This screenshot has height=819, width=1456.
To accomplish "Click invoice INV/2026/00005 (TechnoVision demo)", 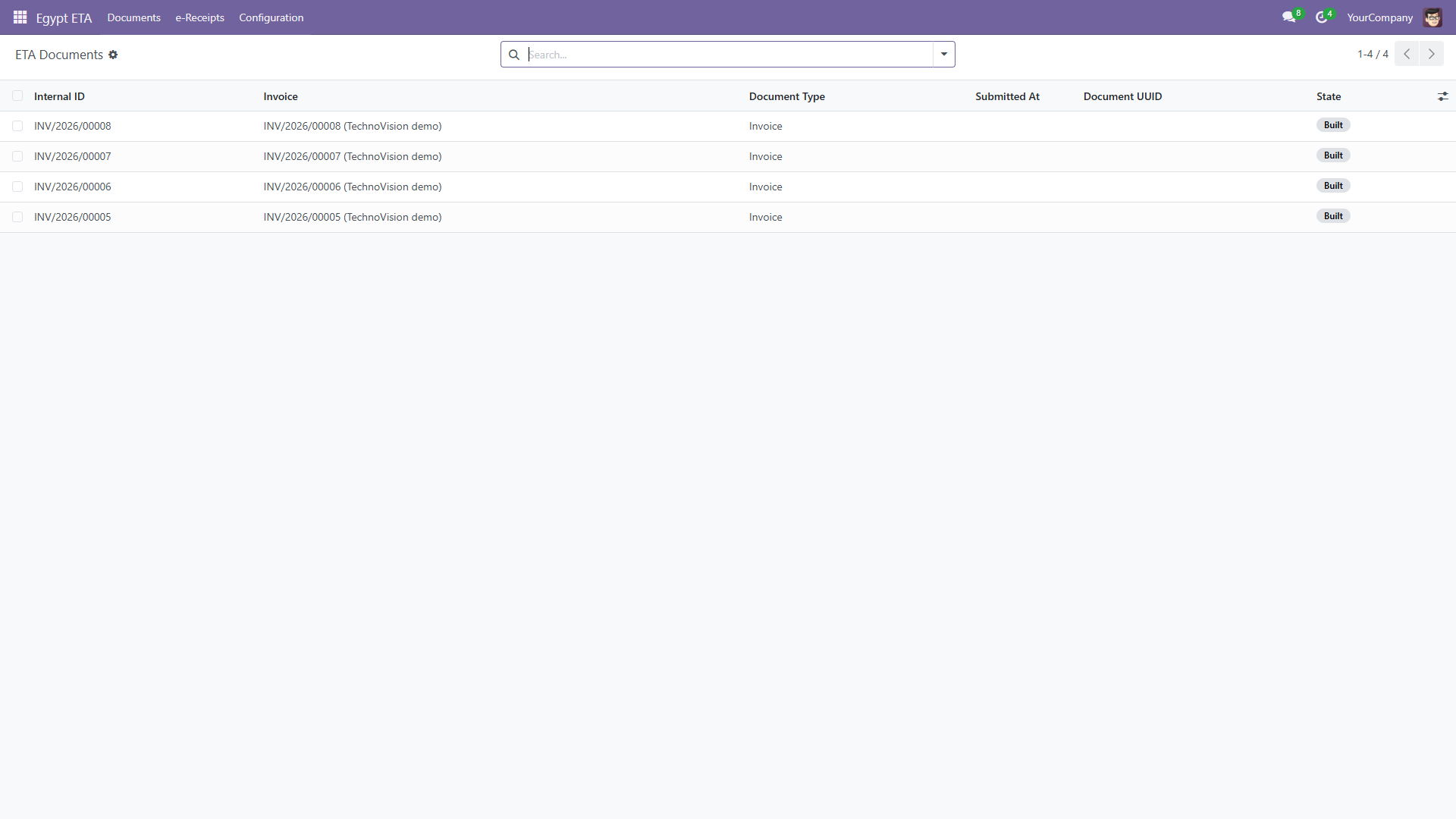I will pos(353,217).
